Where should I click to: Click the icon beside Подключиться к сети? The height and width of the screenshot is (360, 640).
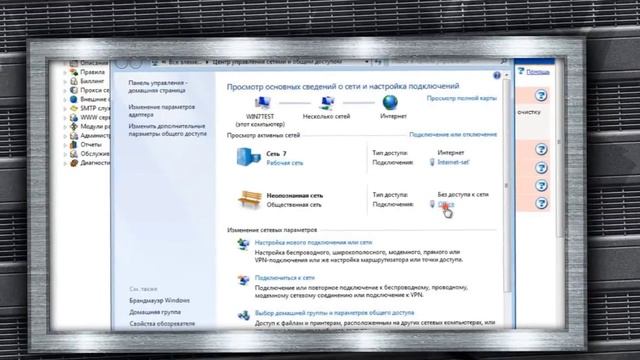click(x=243, y=280)
